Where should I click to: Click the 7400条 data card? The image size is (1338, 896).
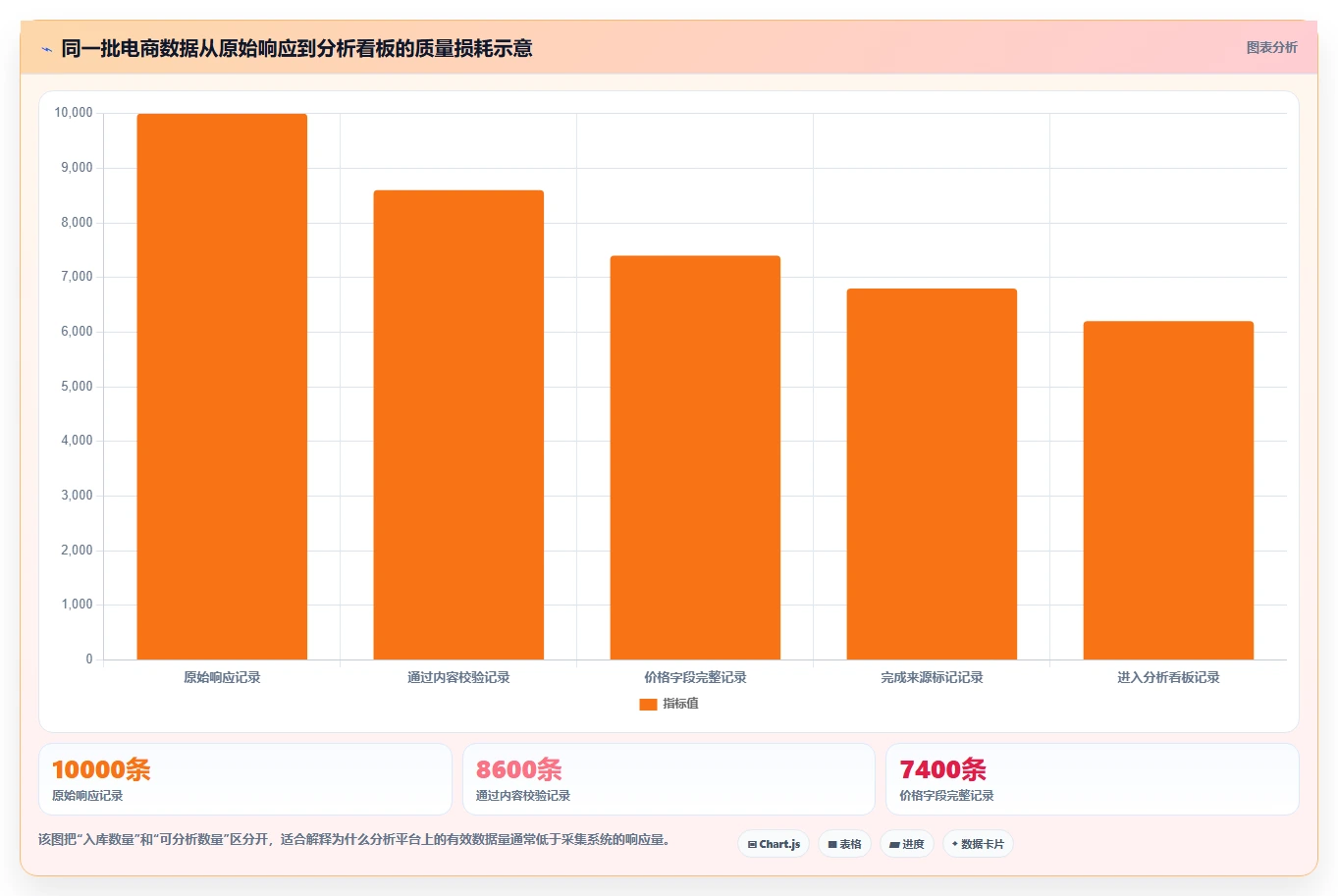[1093, 779]
